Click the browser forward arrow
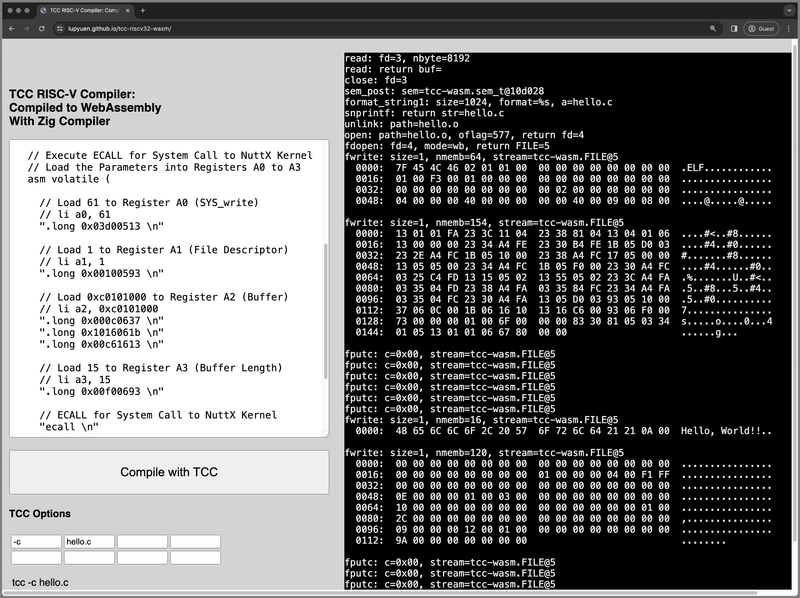Screen dimensions: 800x598 click(26, 29)
